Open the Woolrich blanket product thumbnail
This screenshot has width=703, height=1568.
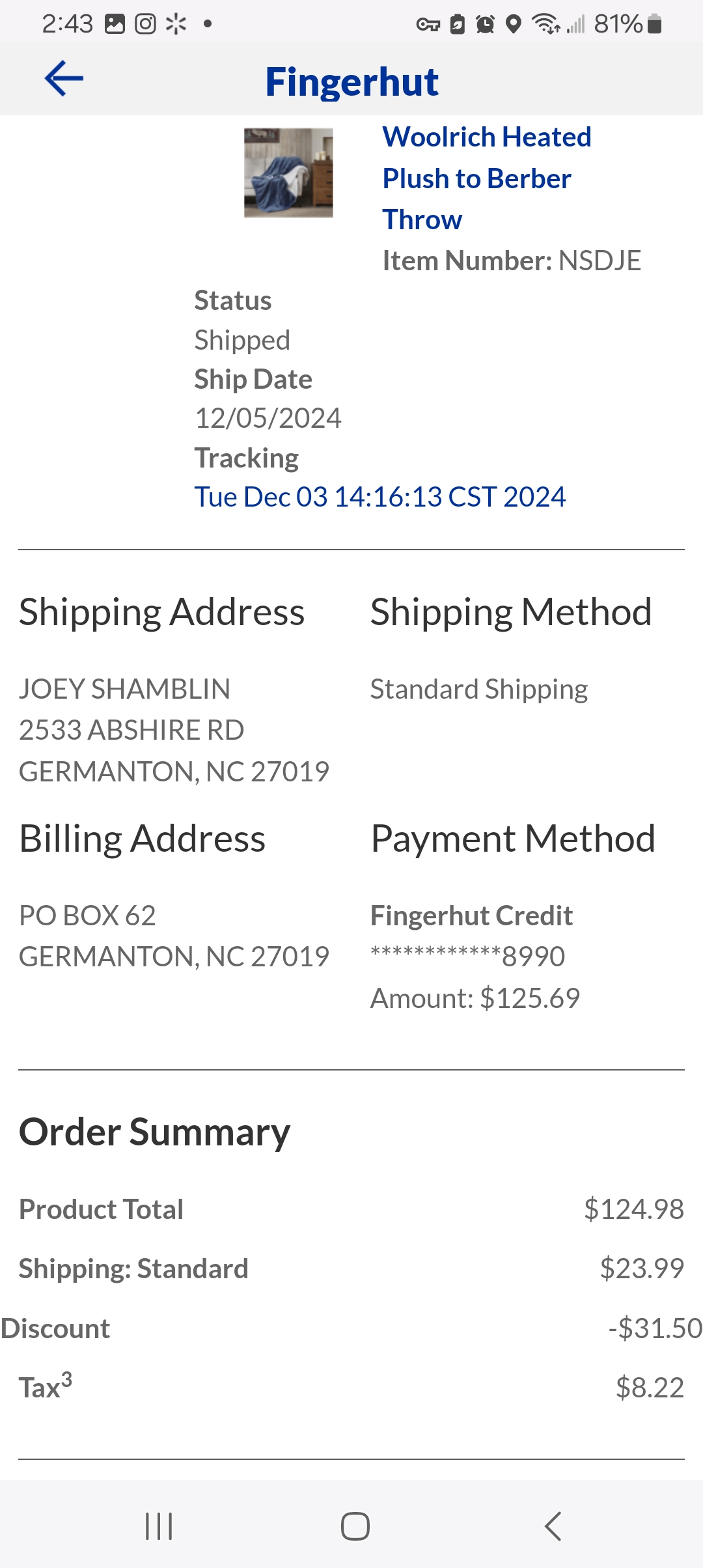pos(288,173)
